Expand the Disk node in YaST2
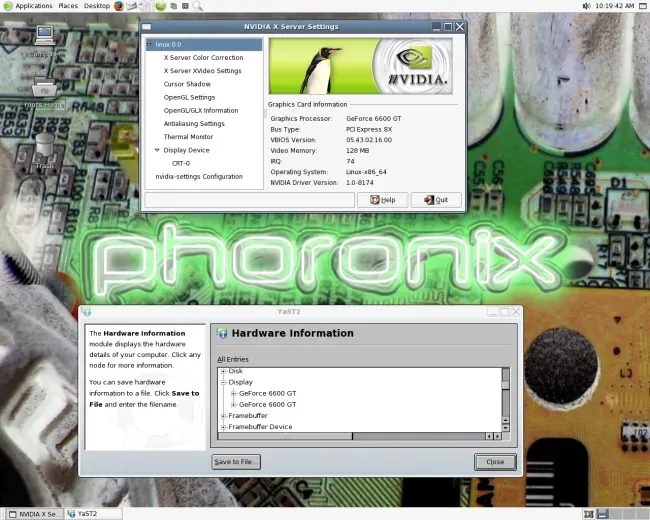The height and width of the screenshot is (520, 650). coord(223,371)
